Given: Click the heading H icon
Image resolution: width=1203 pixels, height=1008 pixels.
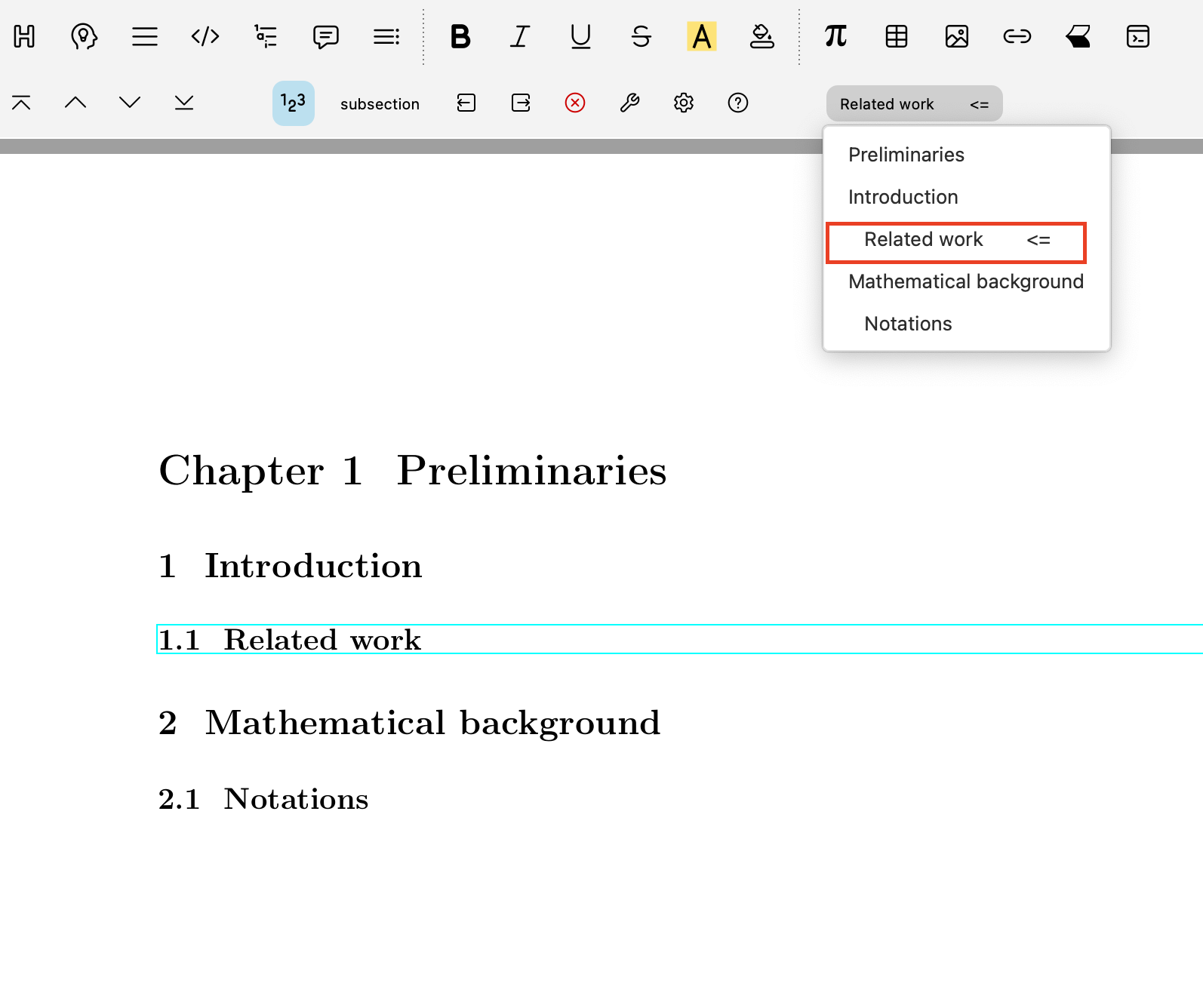Looking at the screenshot, I should tap(24, 36).
